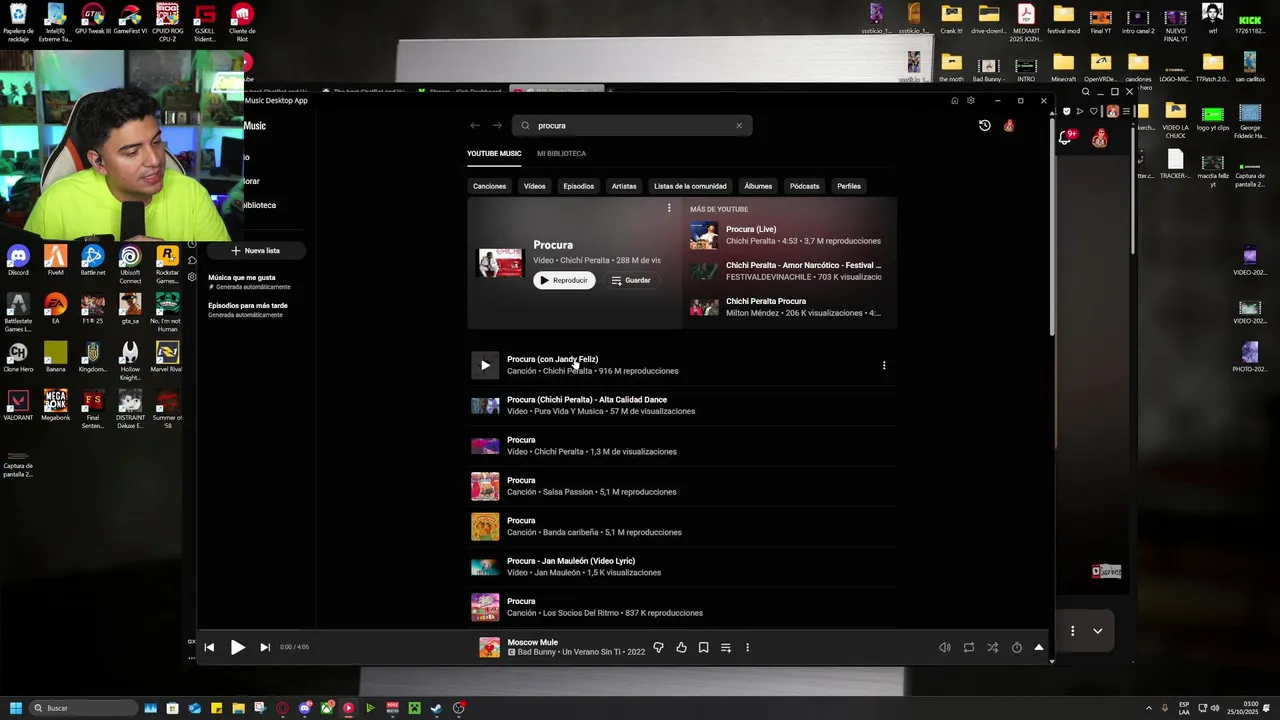
Task: Open notifications bell in browser window behind
Action: coord(1065,138)
